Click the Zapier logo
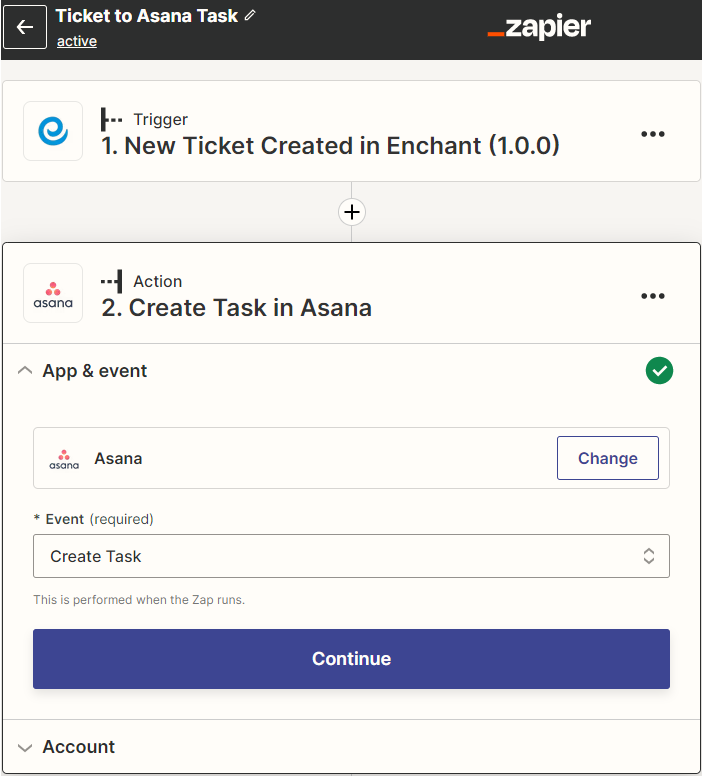 tap(539, 28)
